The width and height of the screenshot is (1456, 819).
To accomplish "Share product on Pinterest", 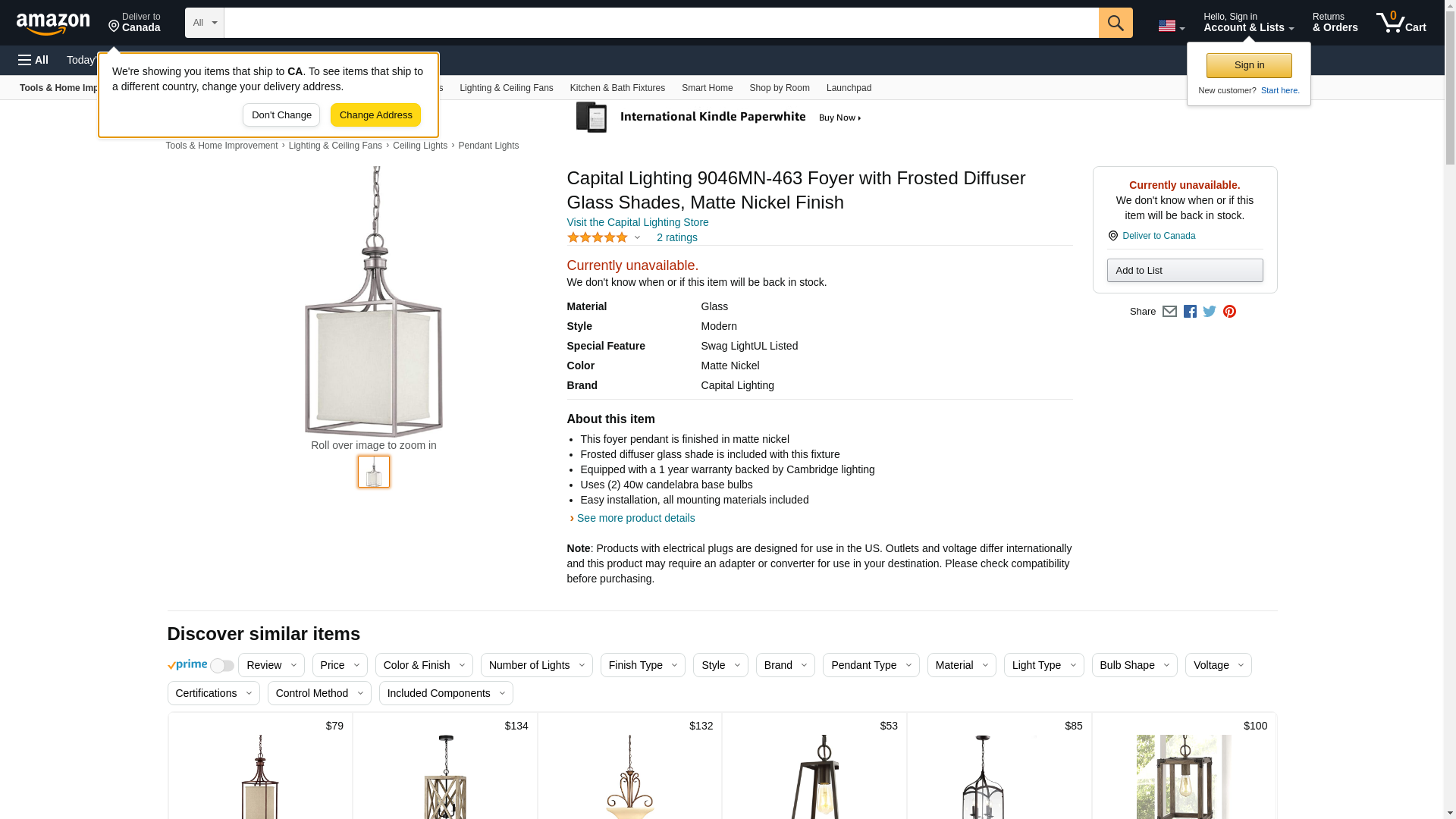I will coord(1229,312).
